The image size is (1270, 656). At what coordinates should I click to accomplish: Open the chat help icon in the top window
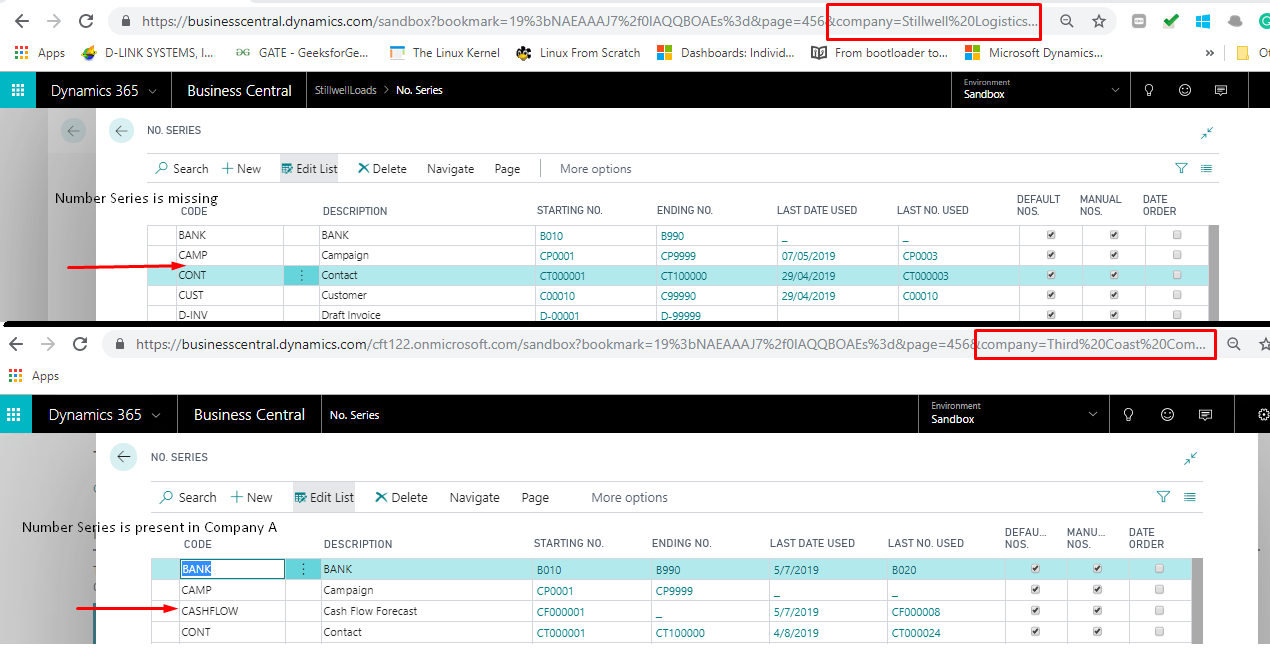pyautogui.click(x=1221, y=90)
